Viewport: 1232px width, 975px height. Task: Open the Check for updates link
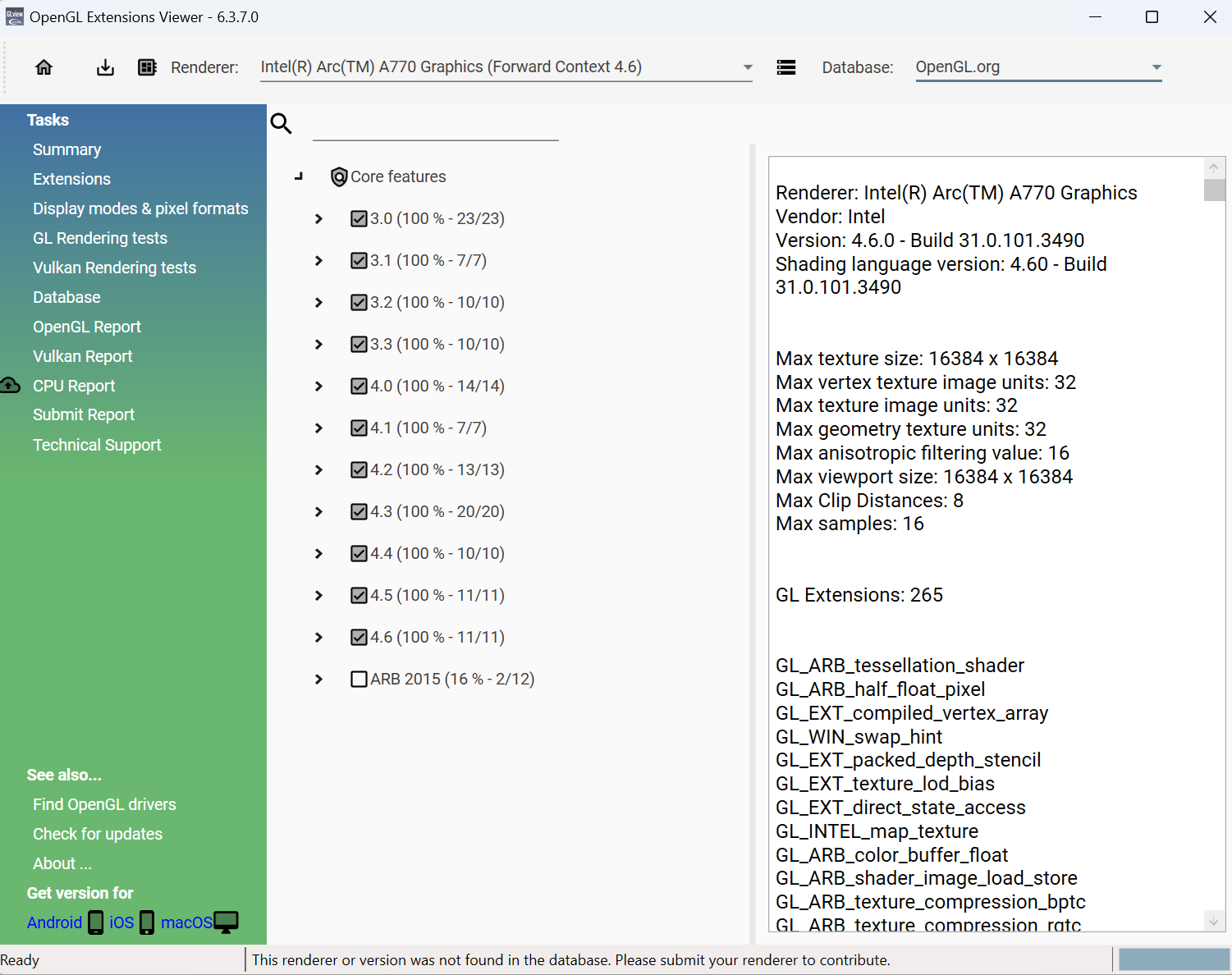97,833
